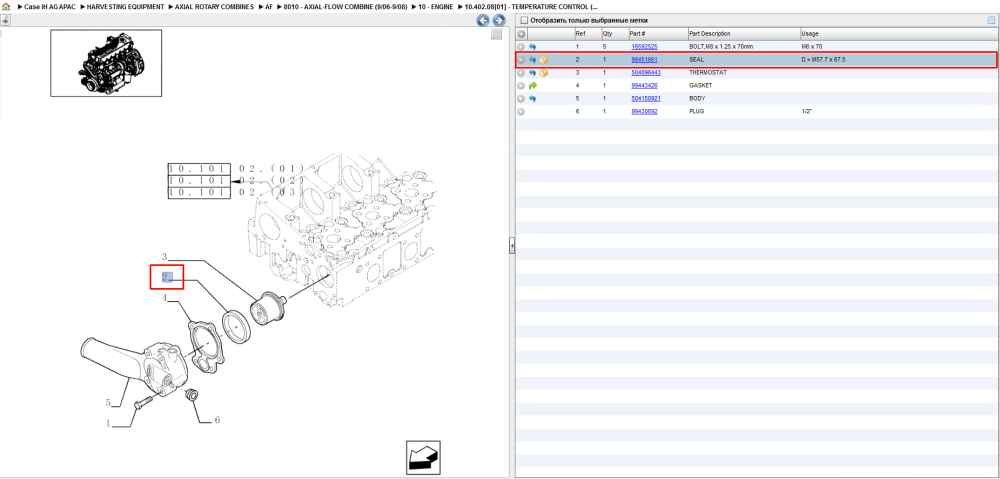Click highlighted callout 2 in diagram
The height and width of the screenshot is (479, 1000).
[166, 277]
